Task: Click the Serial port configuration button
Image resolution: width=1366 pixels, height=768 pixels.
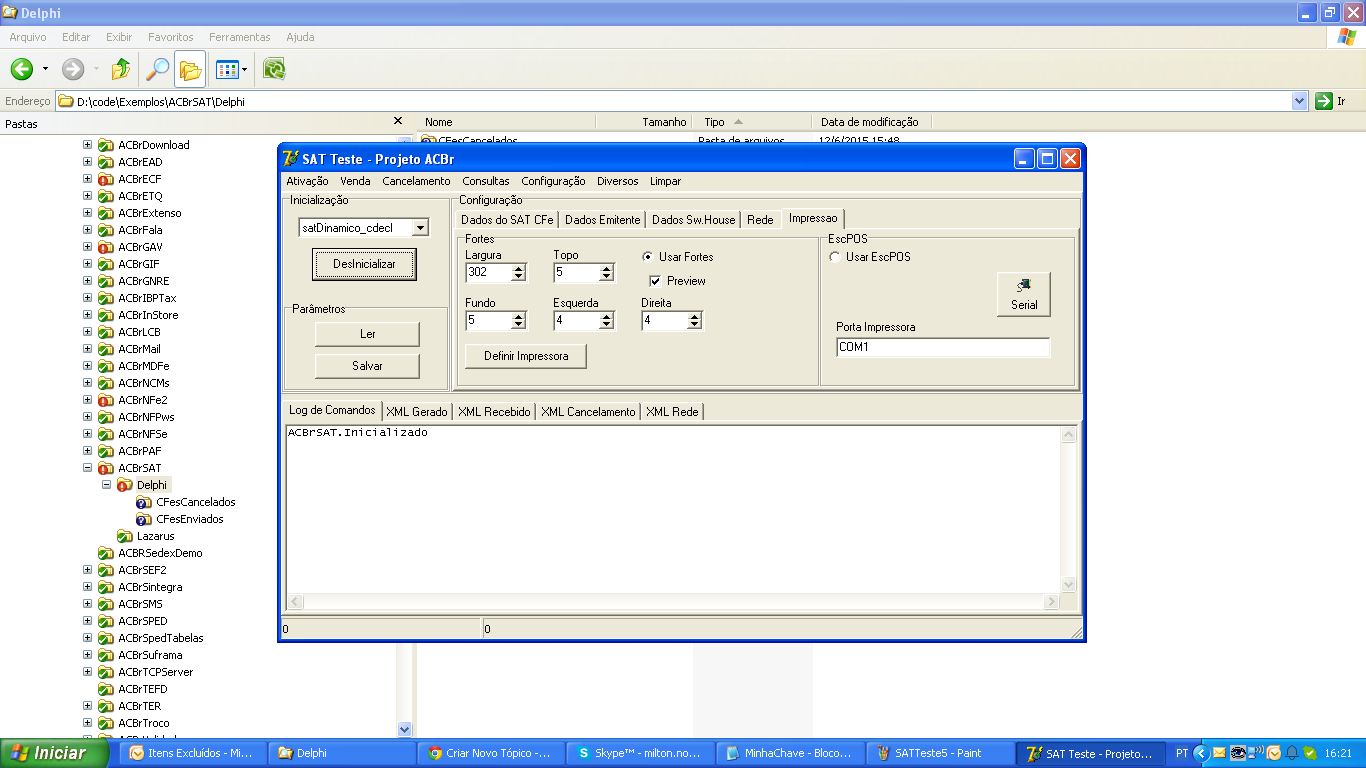Action: 1024,294
